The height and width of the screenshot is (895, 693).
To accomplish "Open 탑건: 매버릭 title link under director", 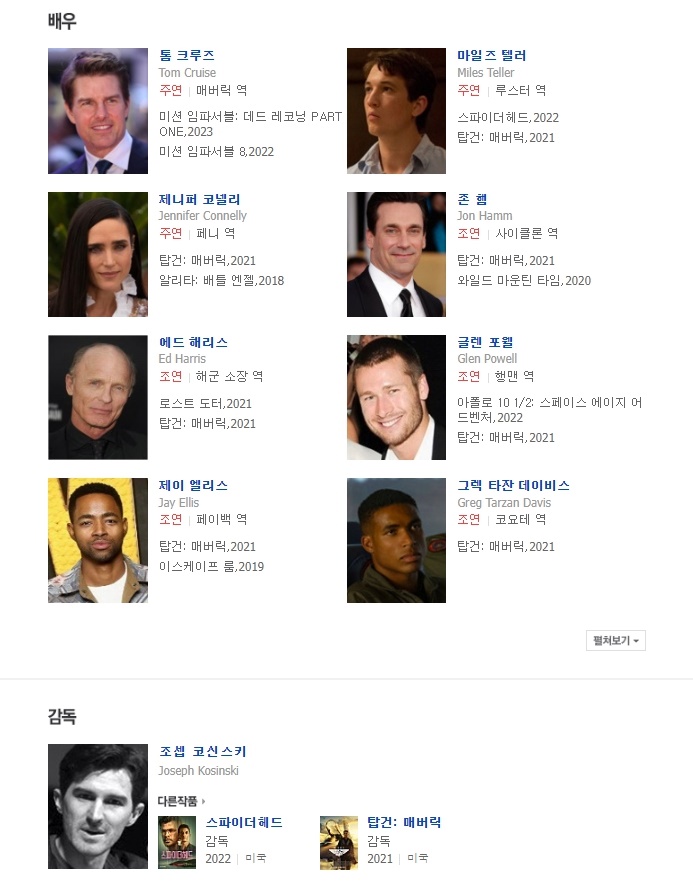I will pos(404,823).
